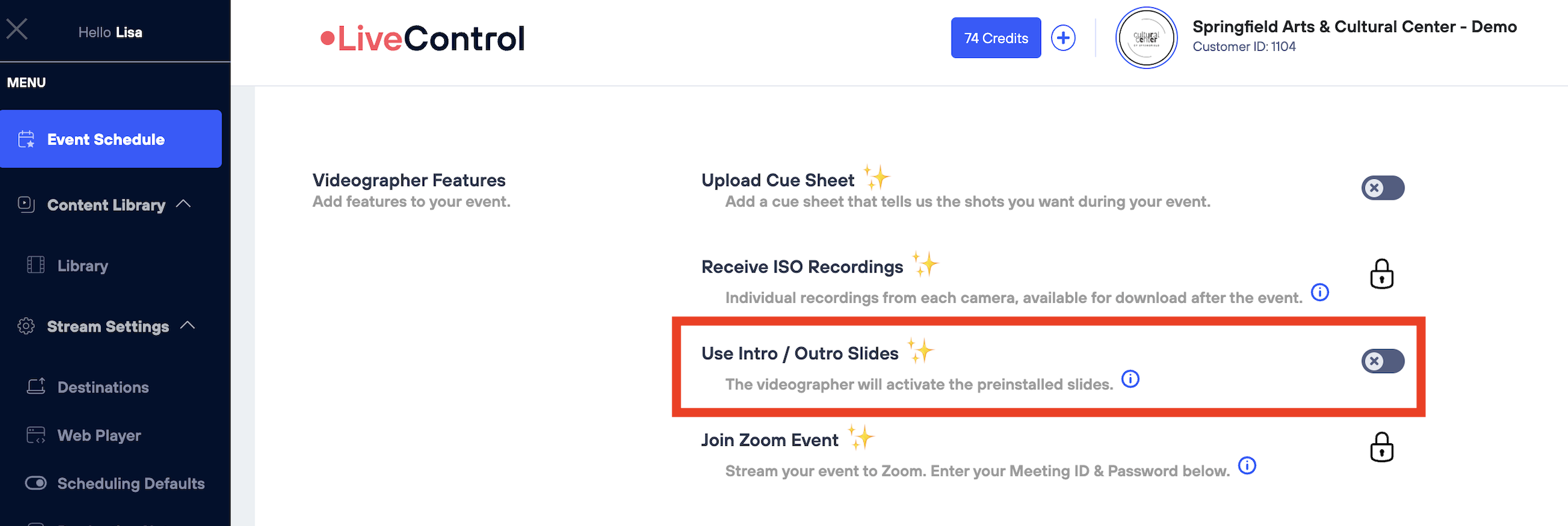1568x526 pixels.
Task: Go to Web Player settings
Action: [99, 435]
